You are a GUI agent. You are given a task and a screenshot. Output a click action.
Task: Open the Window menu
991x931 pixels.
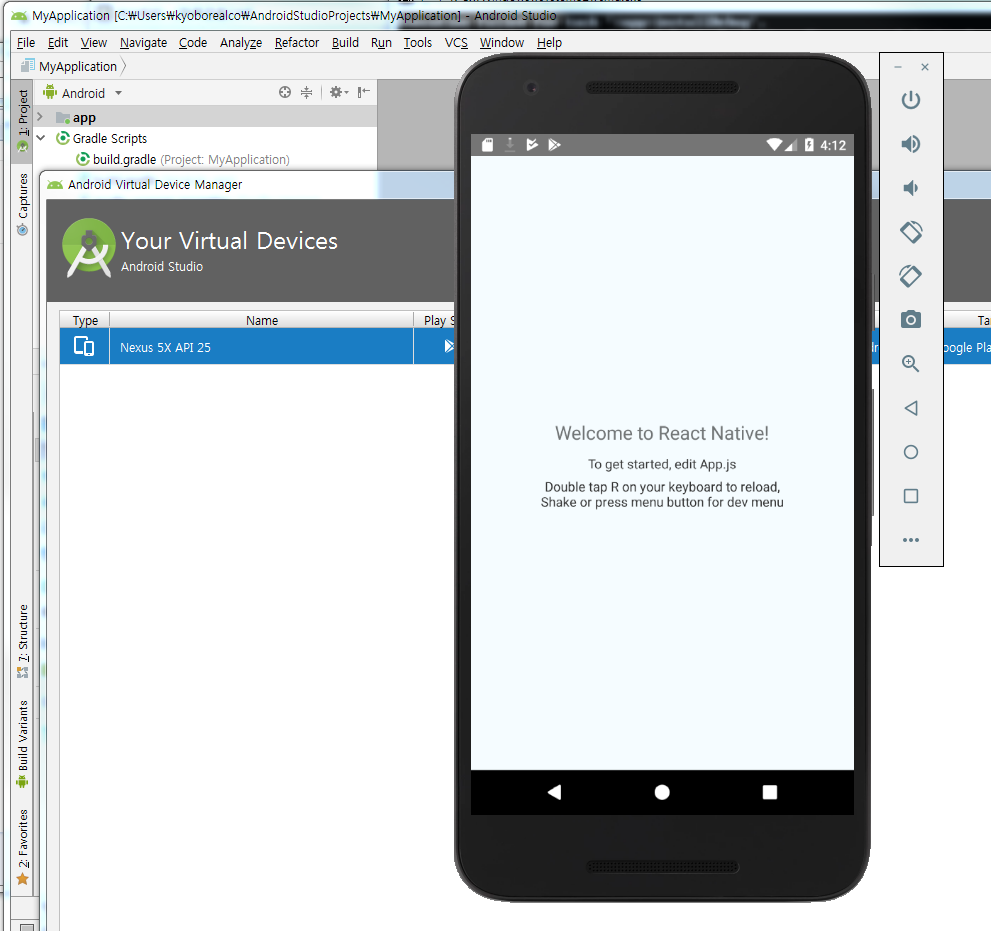(x=502, y=42)
